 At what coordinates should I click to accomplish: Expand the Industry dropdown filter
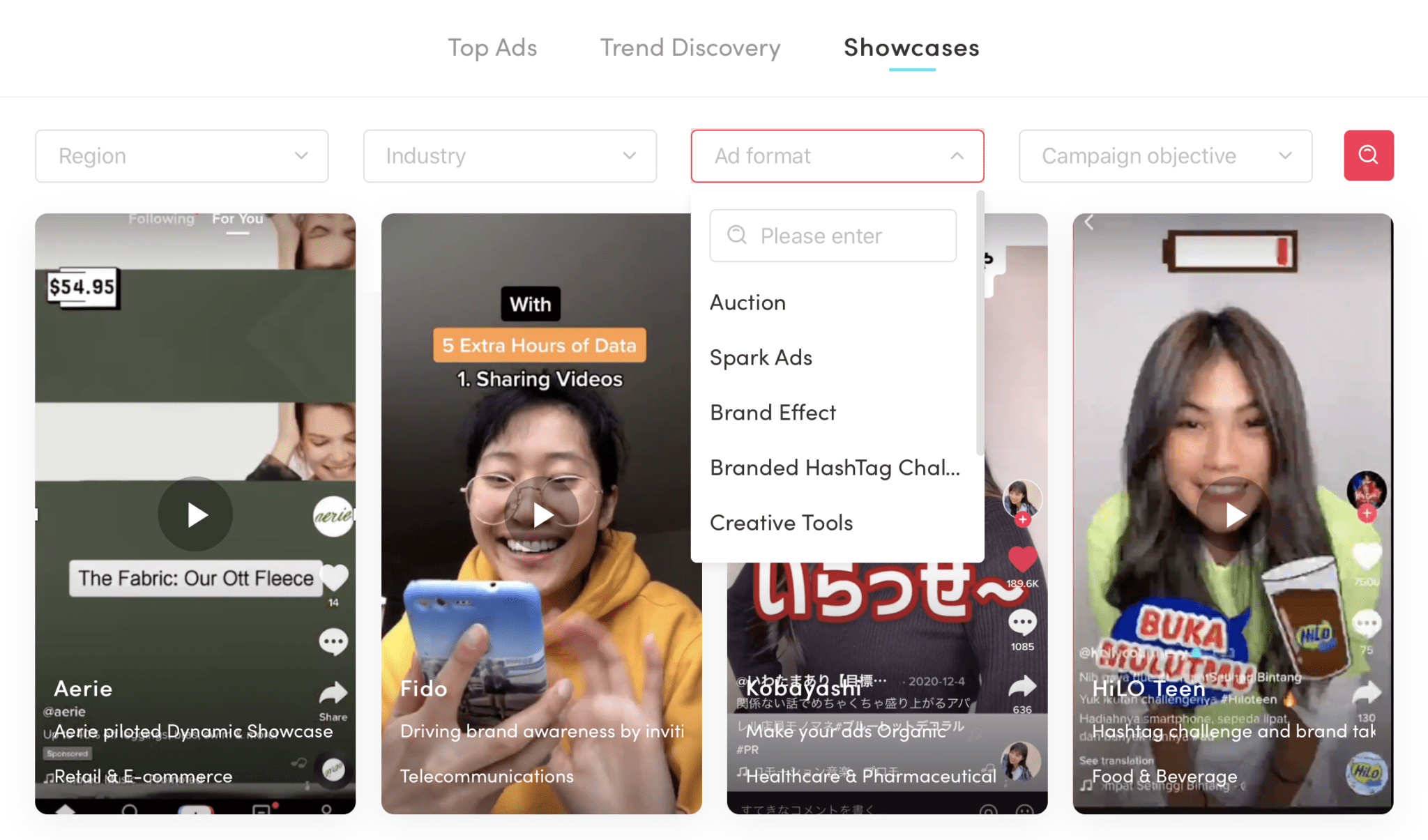click(510, 155)
